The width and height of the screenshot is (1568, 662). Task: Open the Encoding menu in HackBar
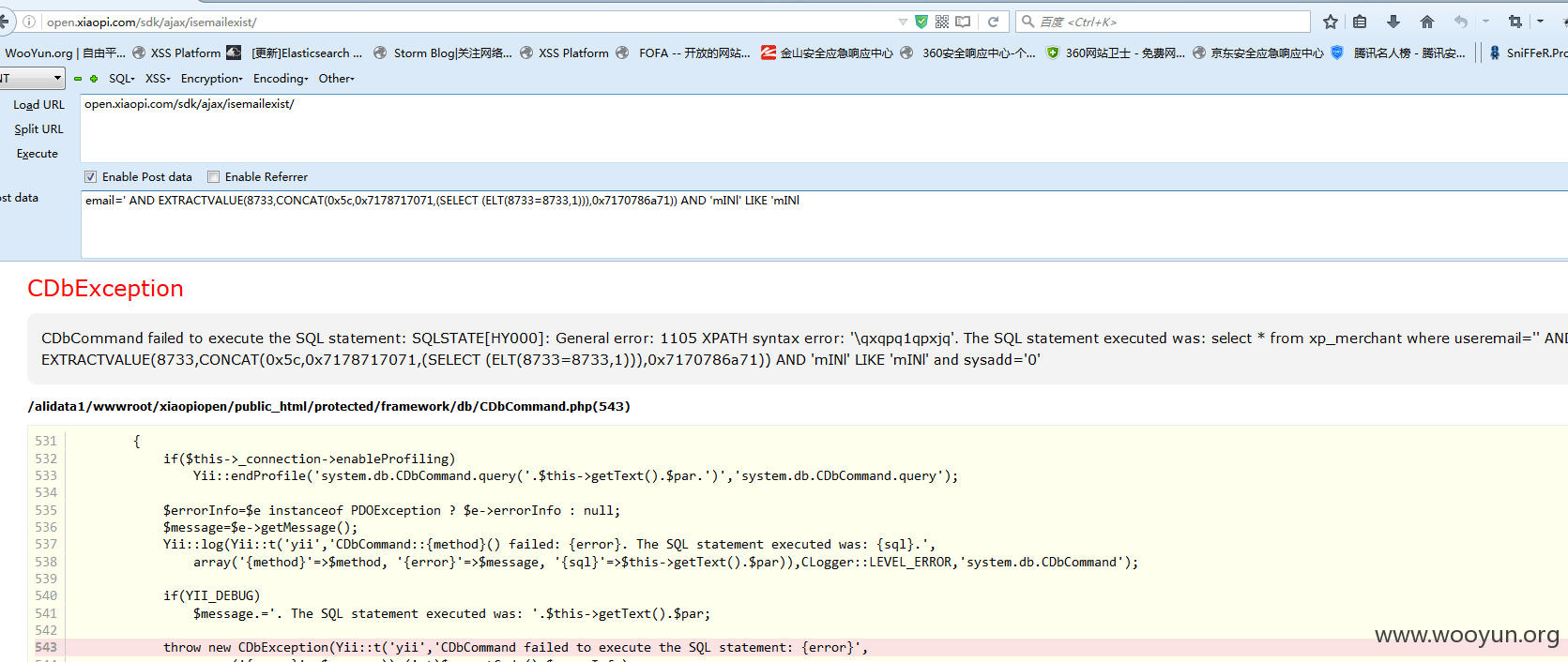coord(281,79)
